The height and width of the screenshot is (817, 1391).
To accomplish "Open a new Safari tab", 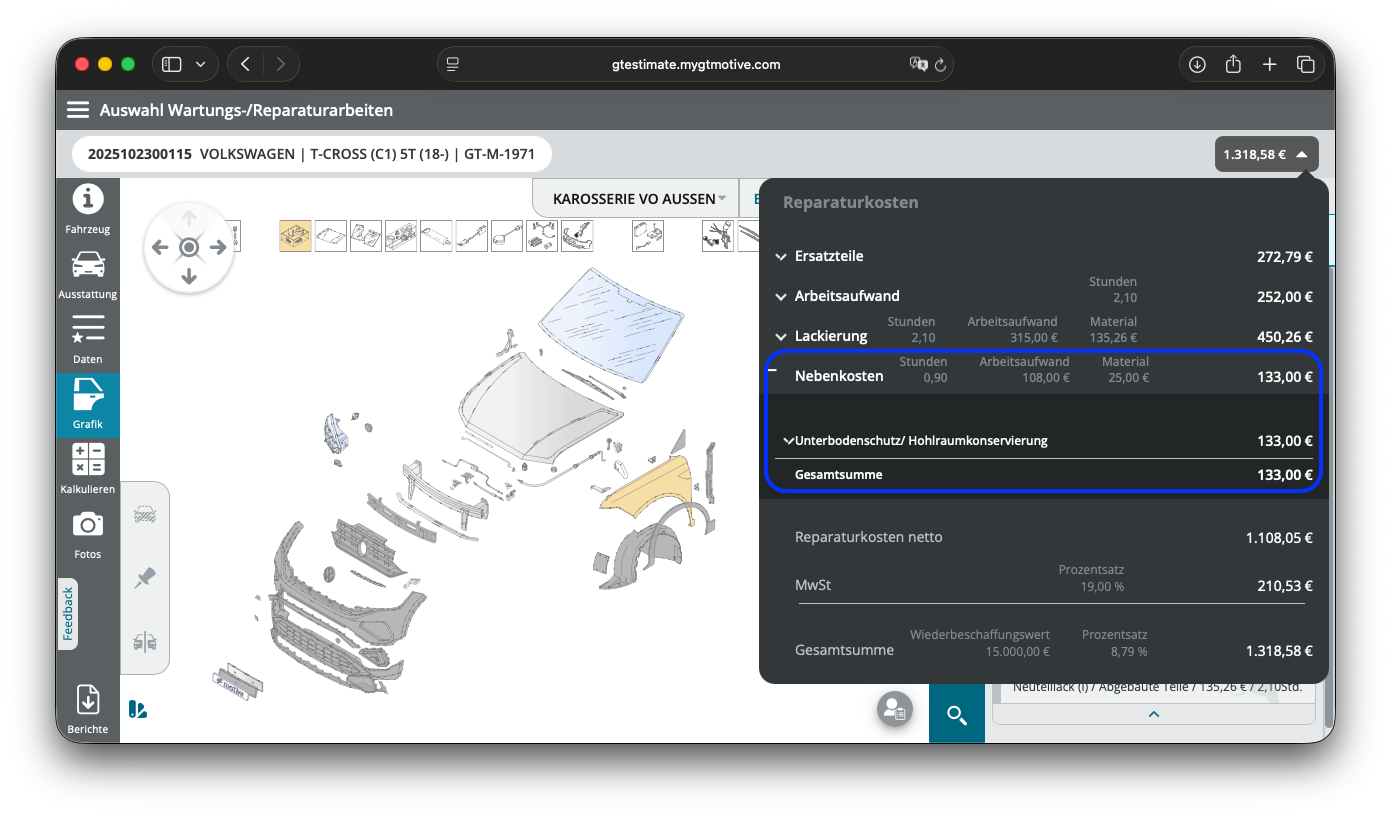I will coord(1269,64).
